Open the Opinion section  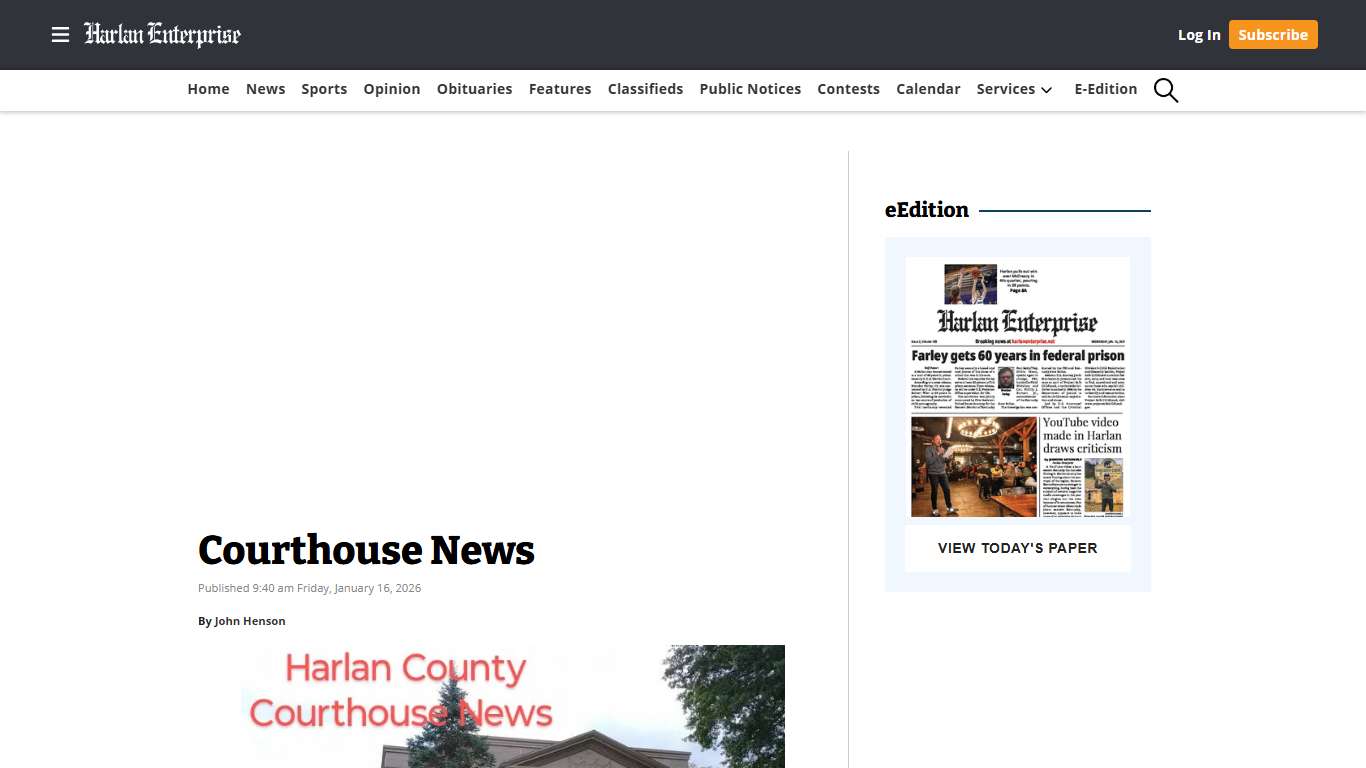click(x=391, y=89)
